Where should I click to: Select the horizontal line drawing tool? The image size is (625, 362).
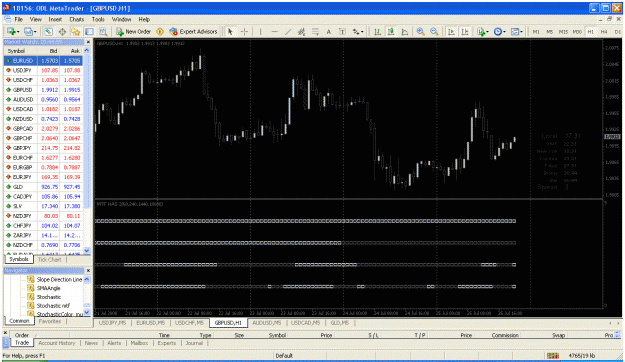274,31
